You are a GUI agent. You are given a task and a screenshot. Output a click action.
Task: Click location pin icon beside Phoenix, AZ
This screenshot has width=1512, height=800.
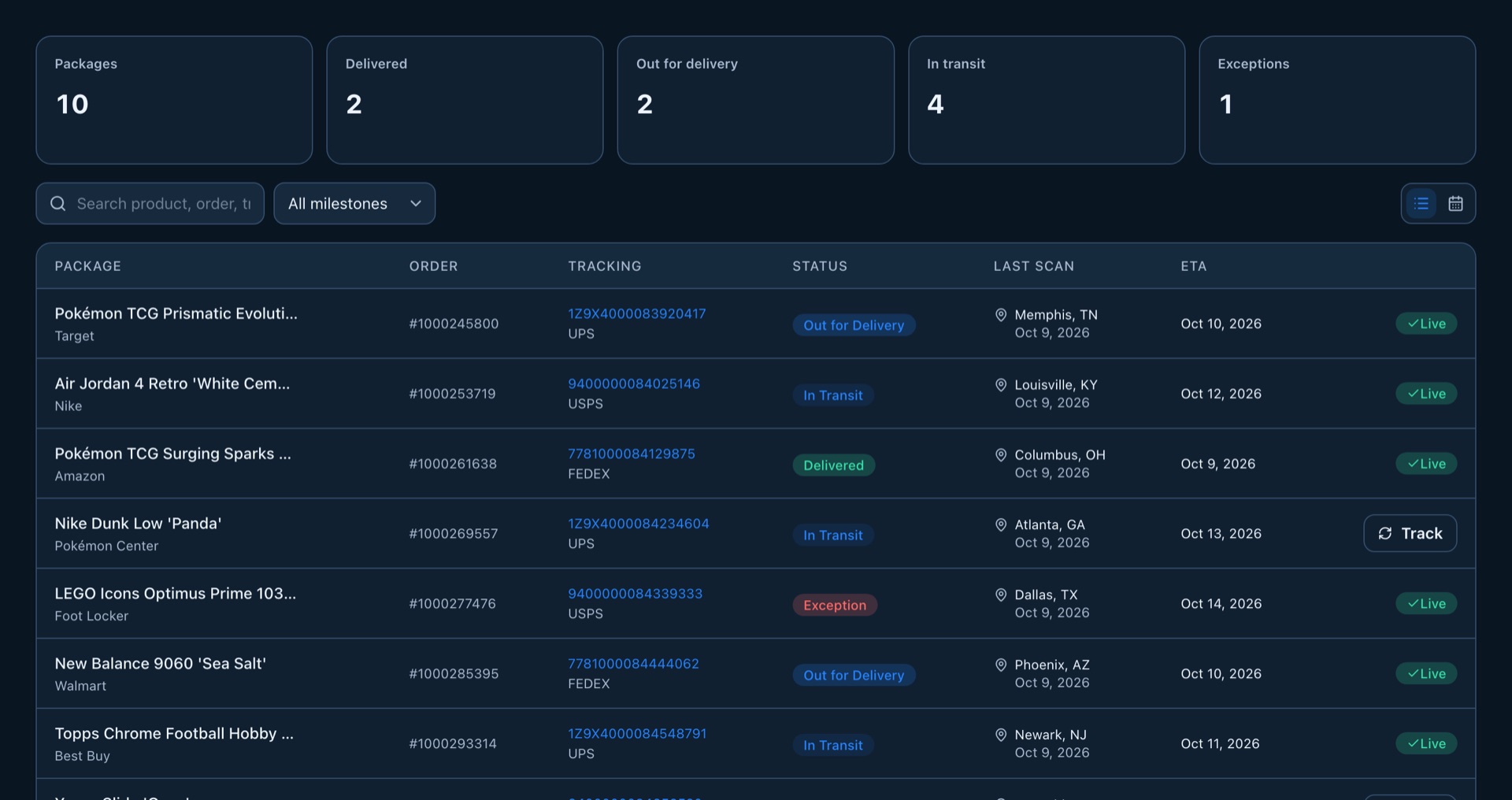(1001, 665)
